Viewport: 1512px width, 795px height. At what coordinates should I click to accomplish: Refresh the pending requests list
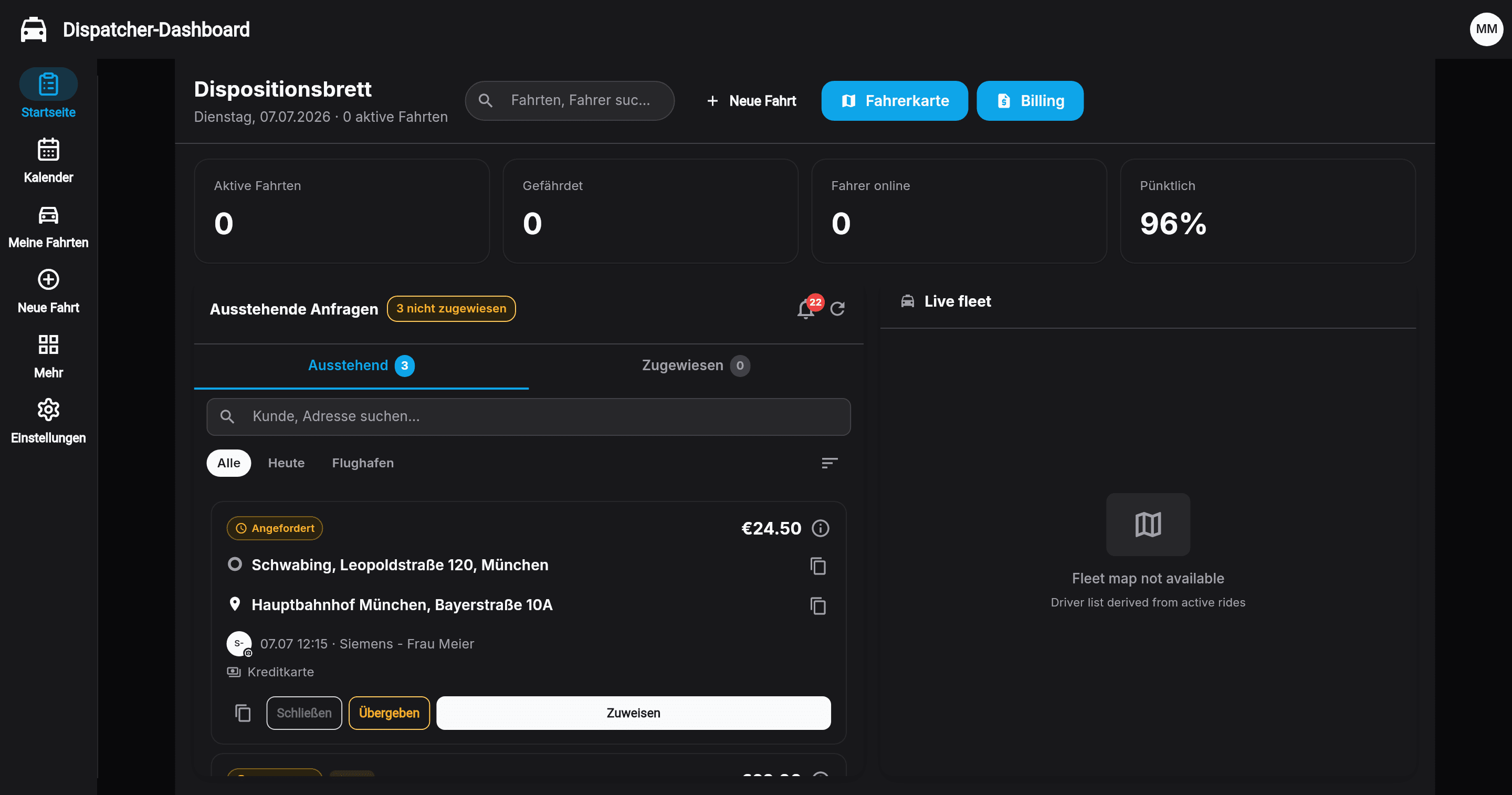pos(837,309)
